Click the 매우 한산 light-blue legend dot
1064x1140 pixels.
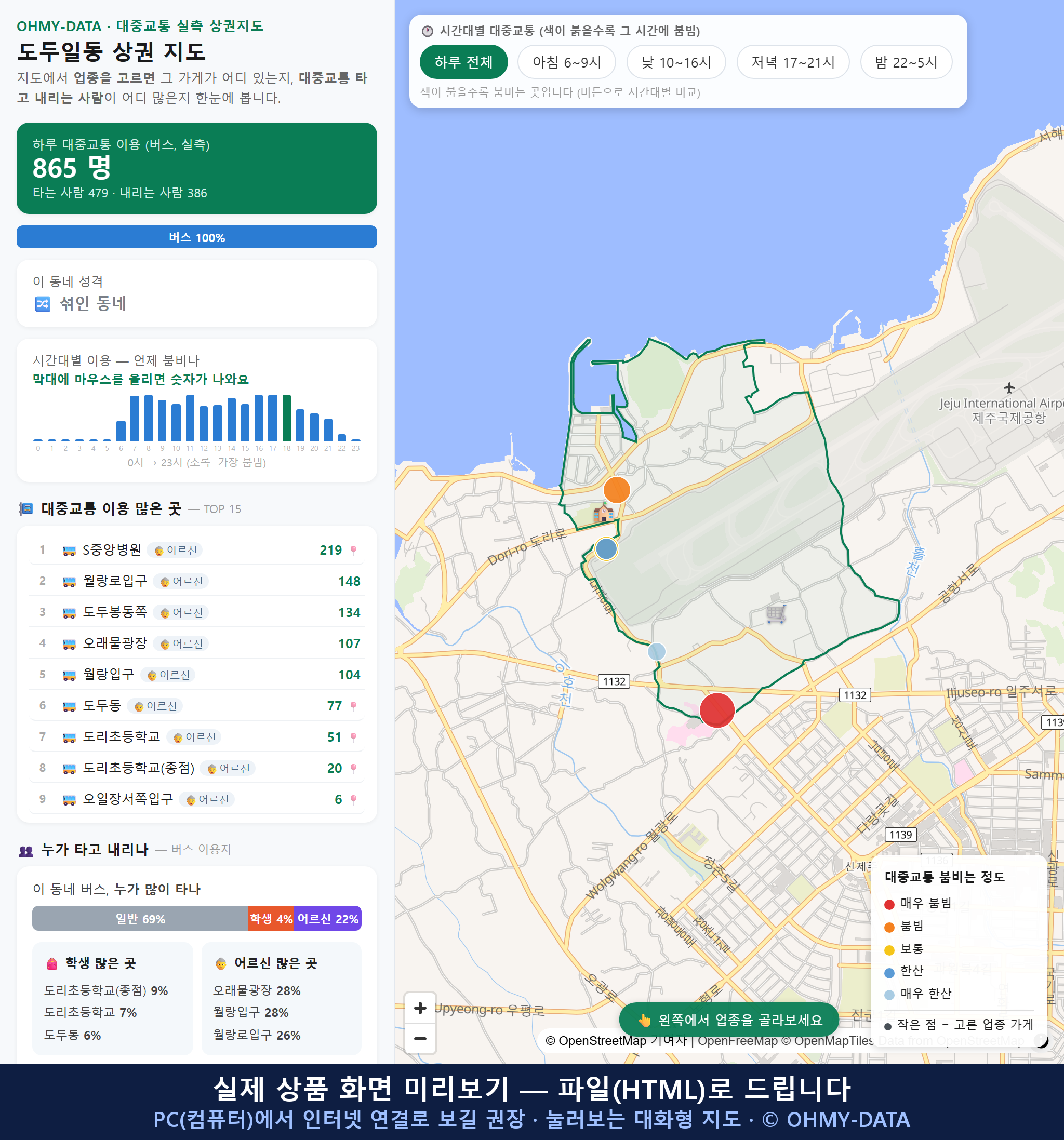(889, 995)
